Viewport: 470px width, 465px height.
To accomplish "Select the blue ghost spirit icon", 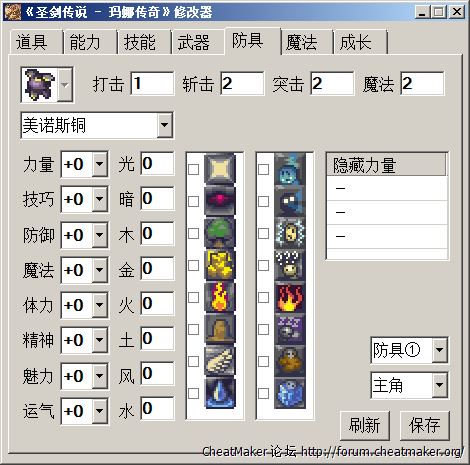I will 290,169.
